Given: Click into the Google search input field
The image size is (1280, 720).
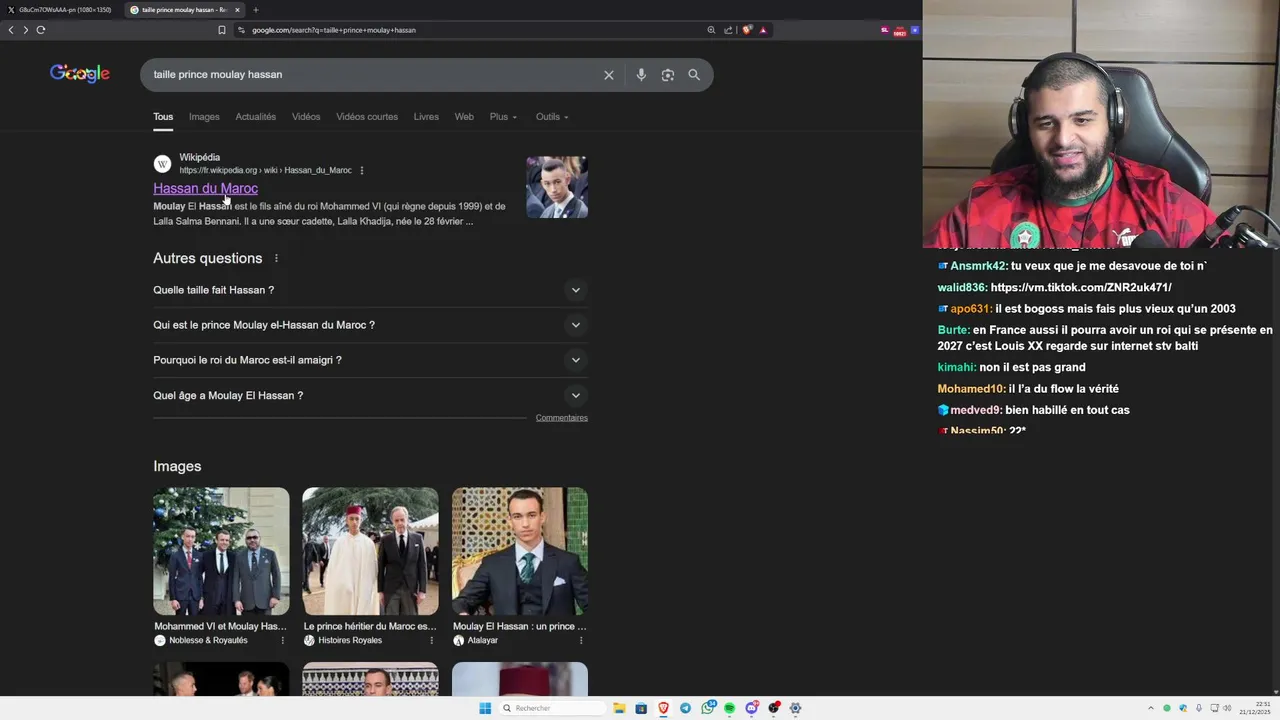Looking at the screenshot, I should (x=370, y=75).
